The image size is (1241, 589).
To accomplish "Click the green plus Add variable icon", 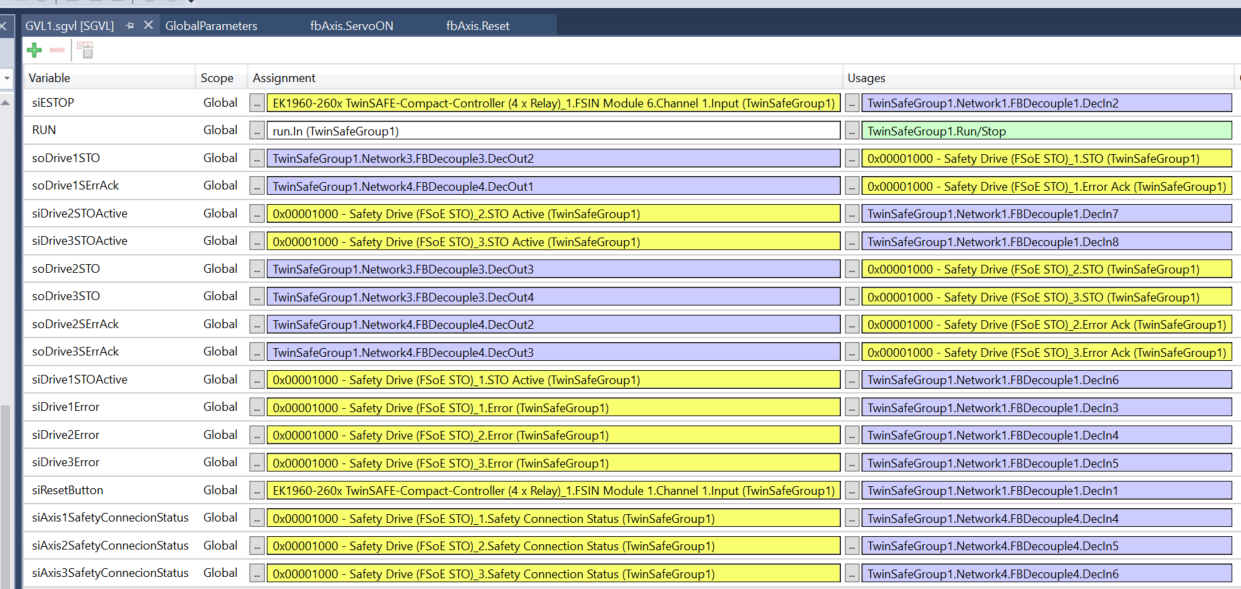I will click(x=35, y=51).
